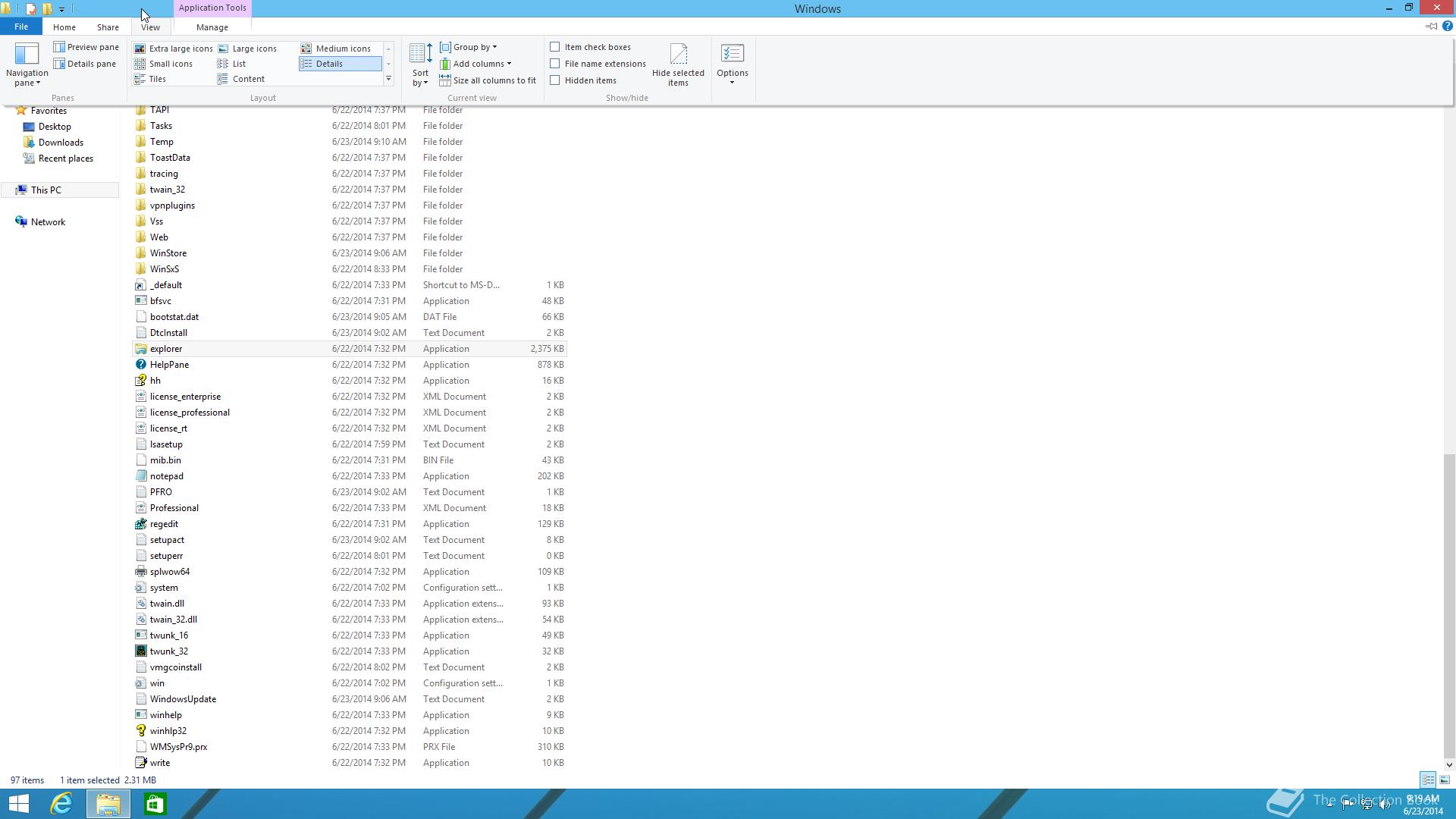Switch layout to Small icons
Screen dimensions: 1456x819
tap(163, 64)
